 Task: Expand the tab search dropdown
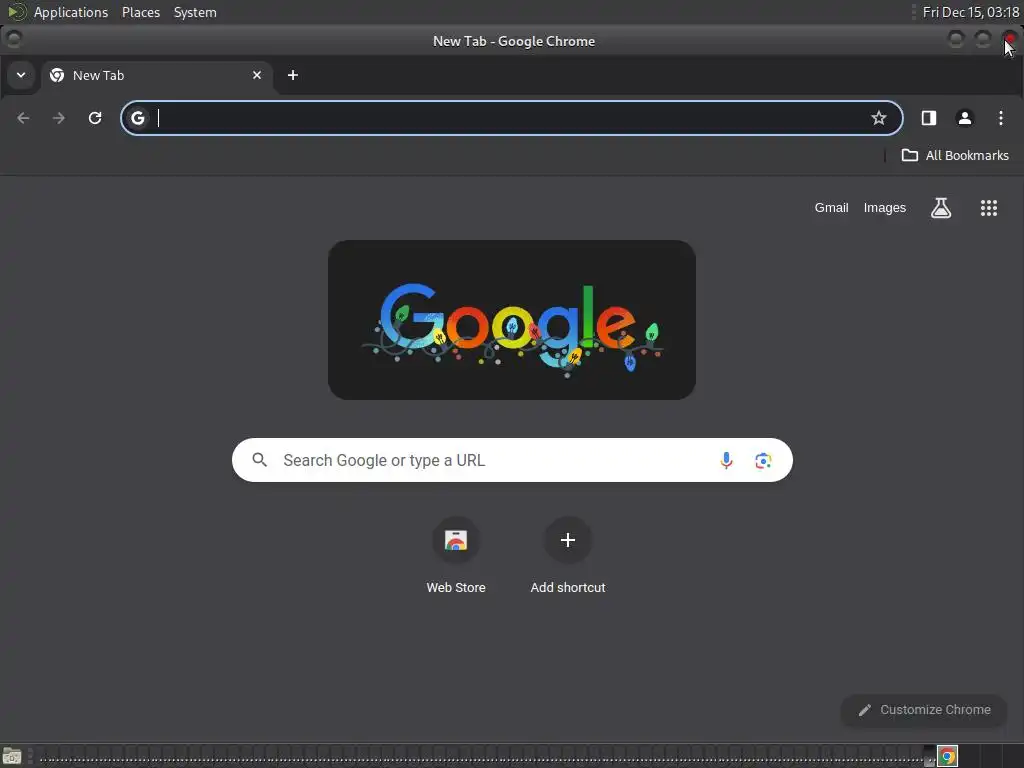pos(21,75)
